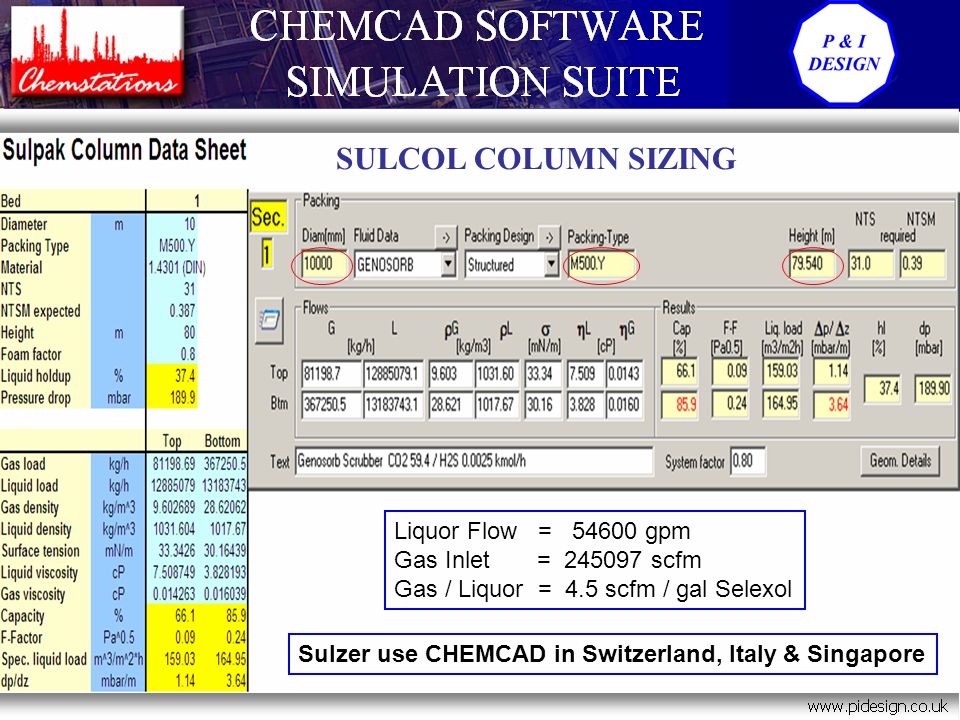This screenshot has height=720, width=960.
Task: Click the Top gas density field 9.603
Action: click(x=451, y=373)
